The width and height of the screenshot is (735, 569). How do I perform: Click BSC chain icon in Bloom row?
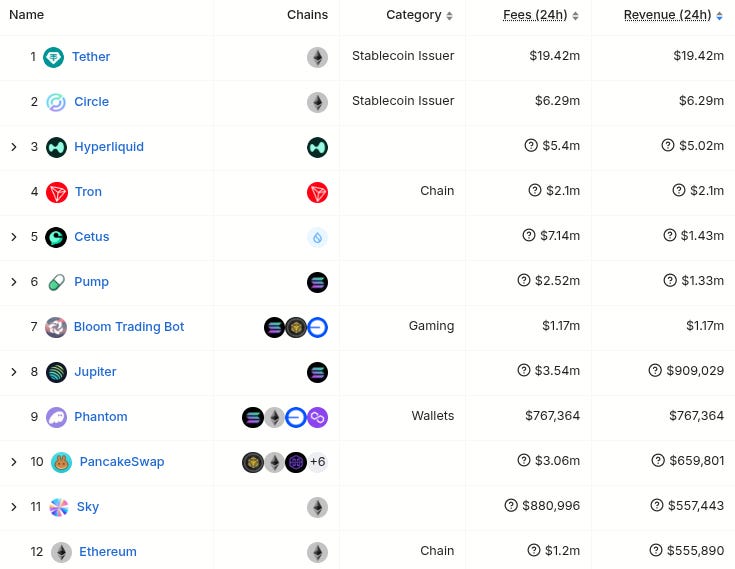point(296,327)
